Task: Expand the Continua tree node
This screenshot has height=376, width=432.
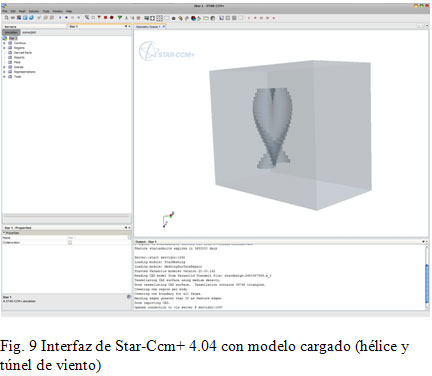Action: coord(4,43)
